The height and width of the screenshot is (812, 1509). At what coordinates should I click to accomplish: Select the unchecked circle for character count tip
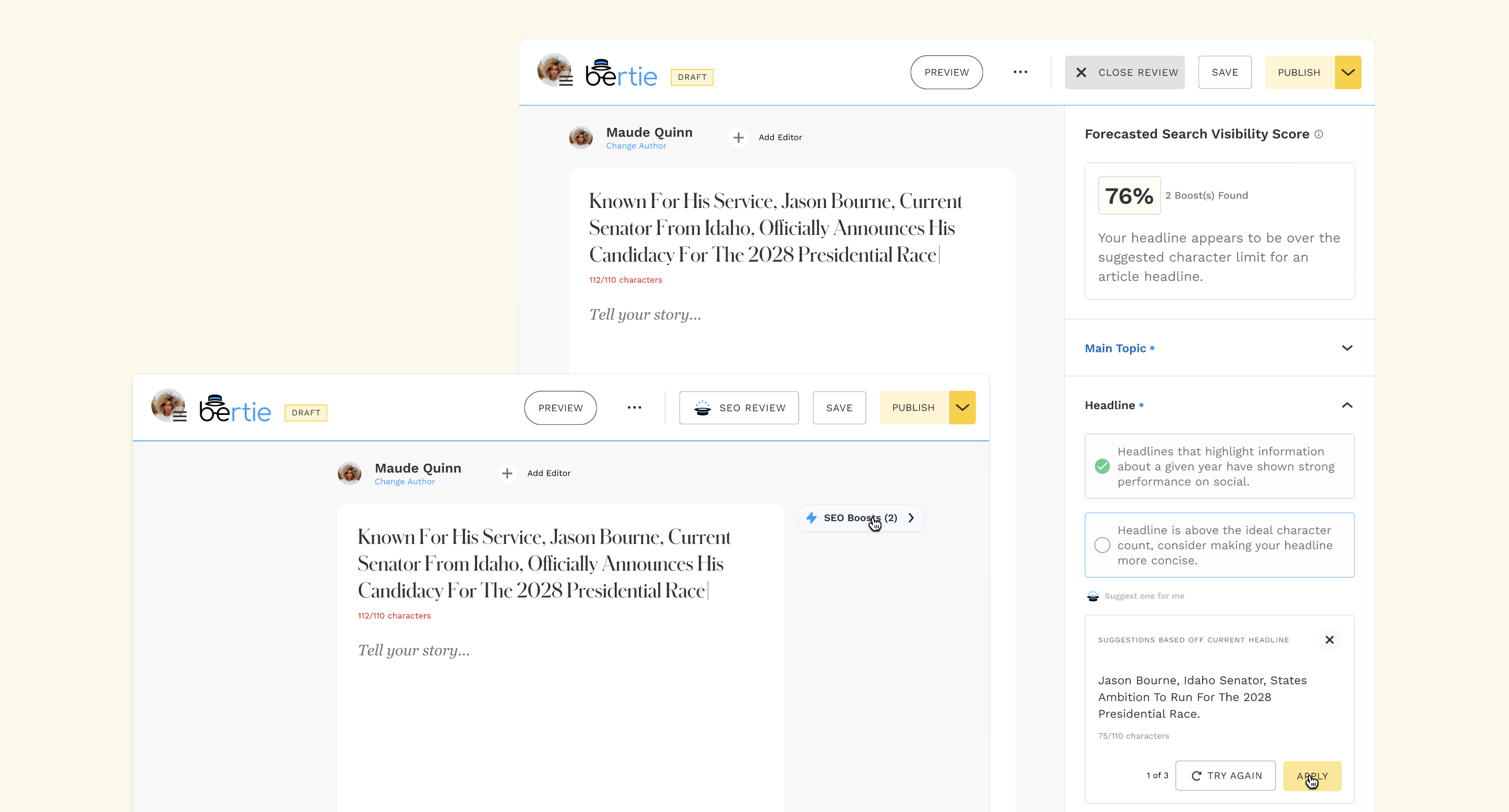click(x=1102, y=545)
